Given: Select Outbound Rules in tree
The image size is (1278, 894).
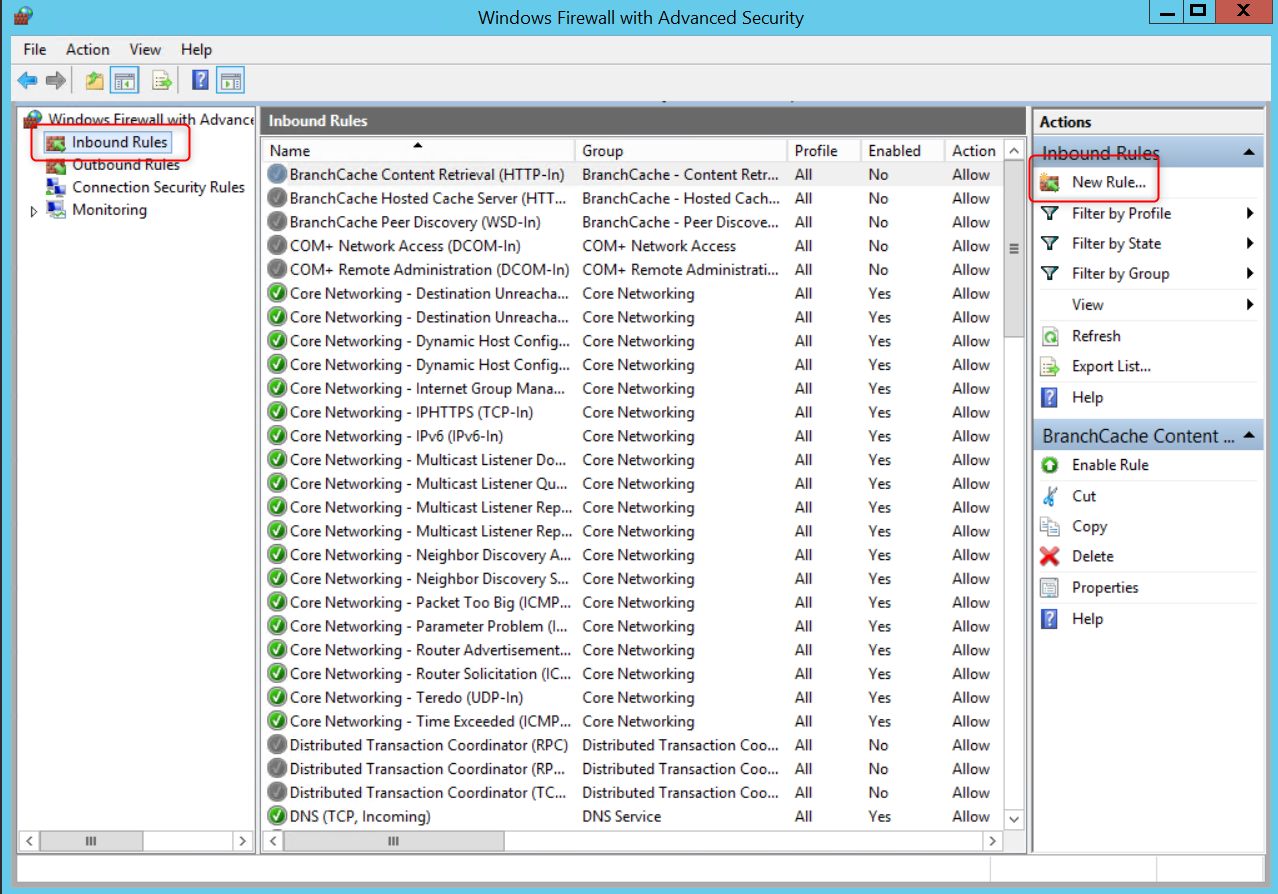Looking at the screenshot, I should [x=125, y=165].
